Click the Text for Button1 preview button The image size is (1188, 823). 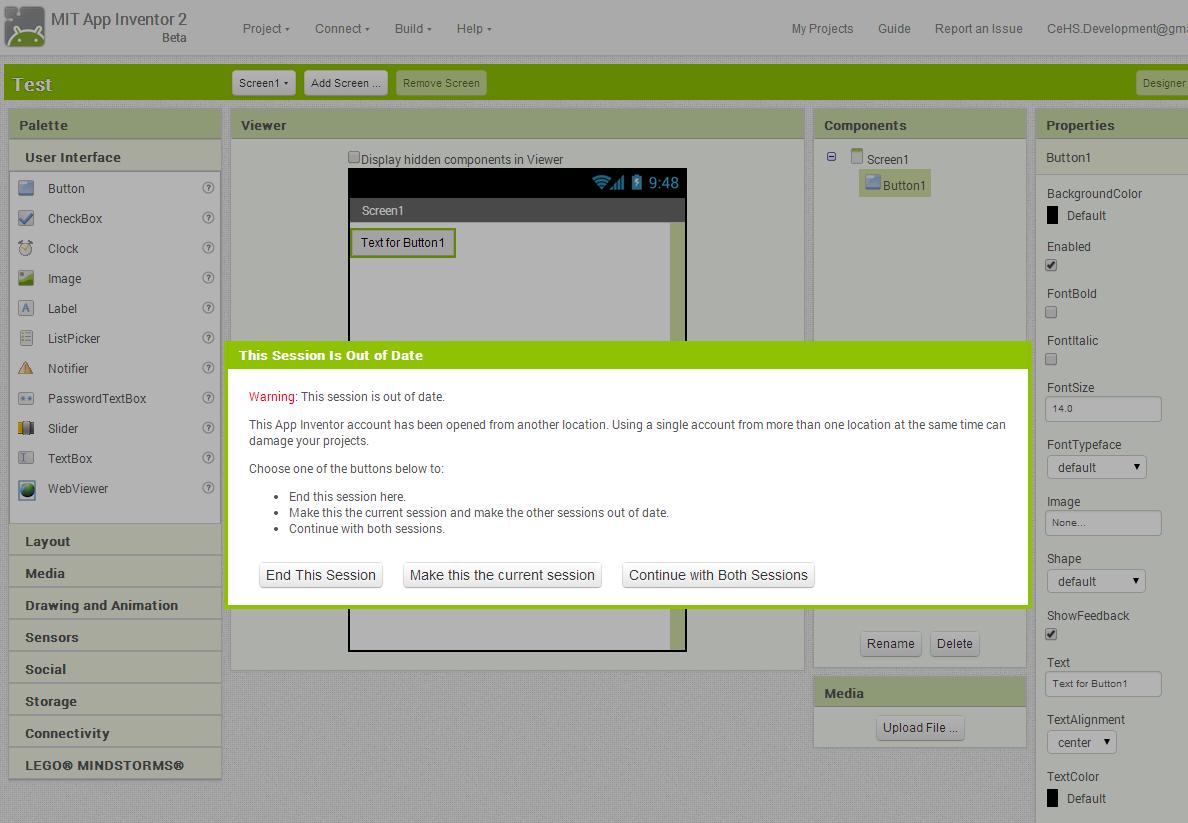402,243
